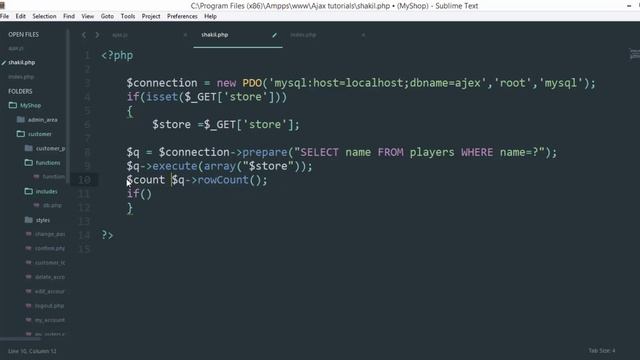Click the OPEN FILES sidebar heading
The image size is (640, 360).
[24, 35]
